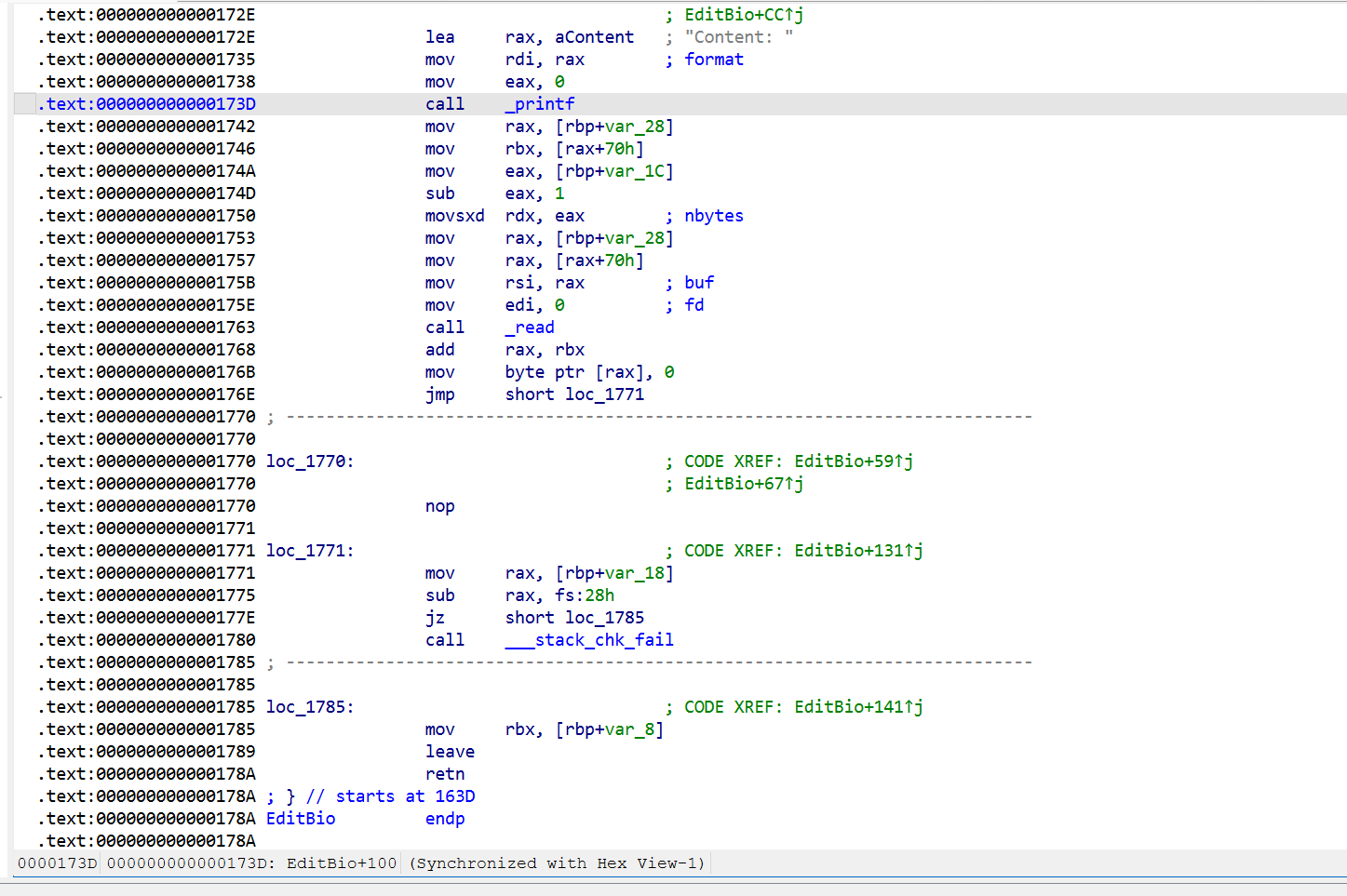Select the 'nbytes' argument comment
The image size is (1347, 896).
coord(714,216)
